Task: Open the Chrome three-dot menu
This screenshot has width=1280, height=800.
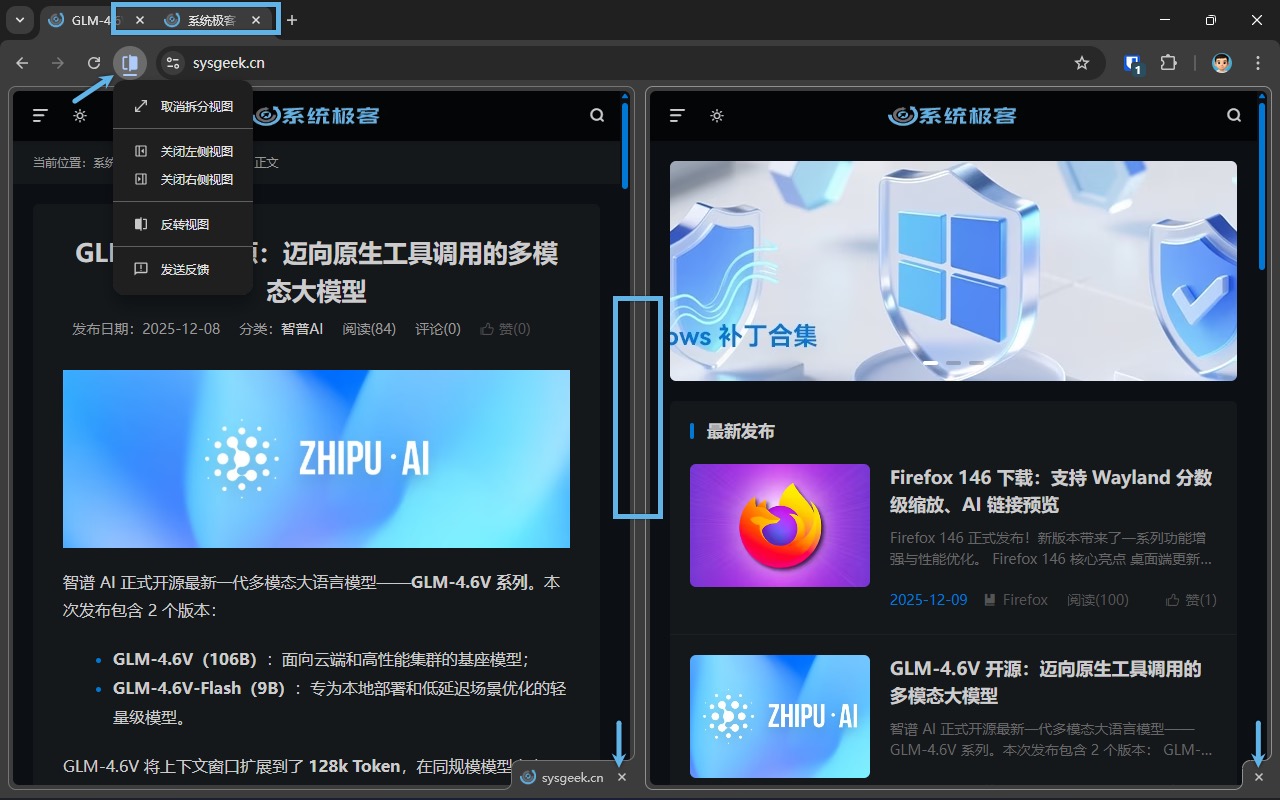Action: (x=1258, y=62)
